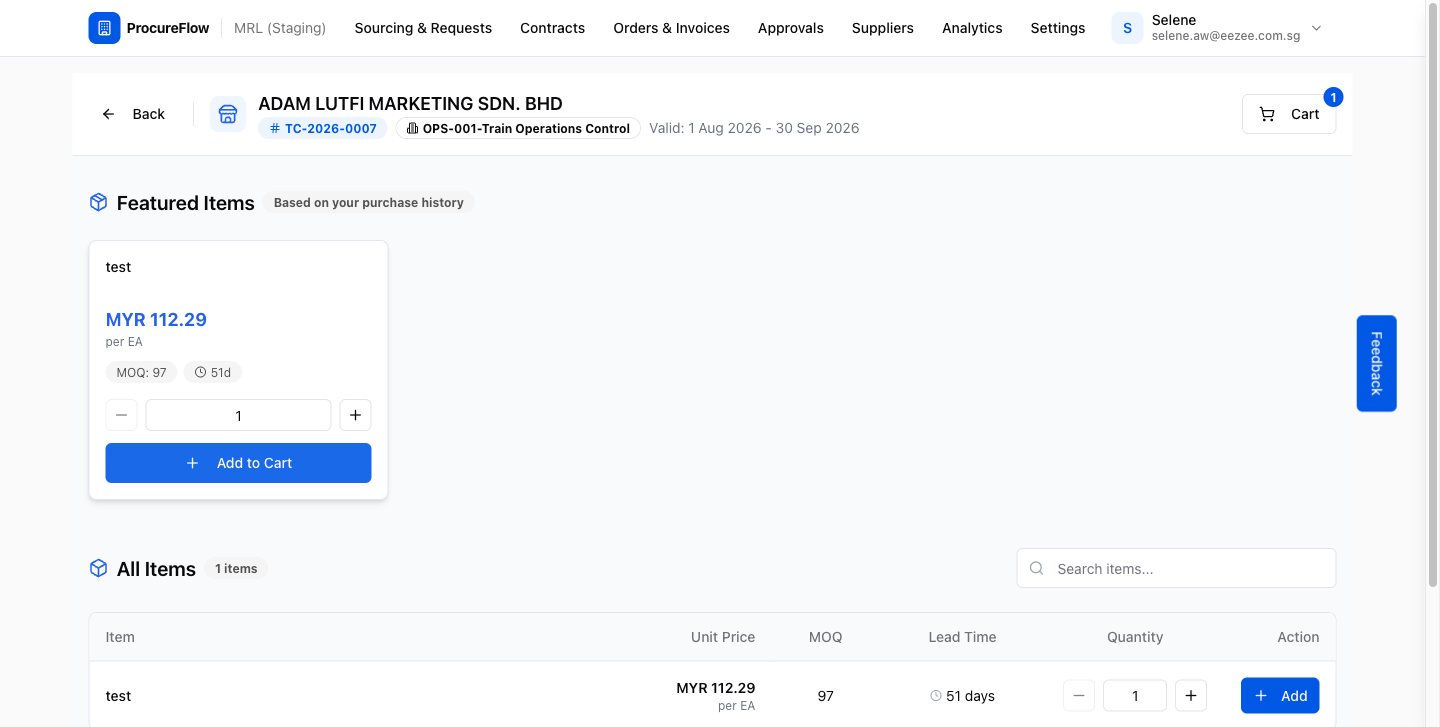Click the Add button in table row

pyautogui.click(x=1280, y=696)
